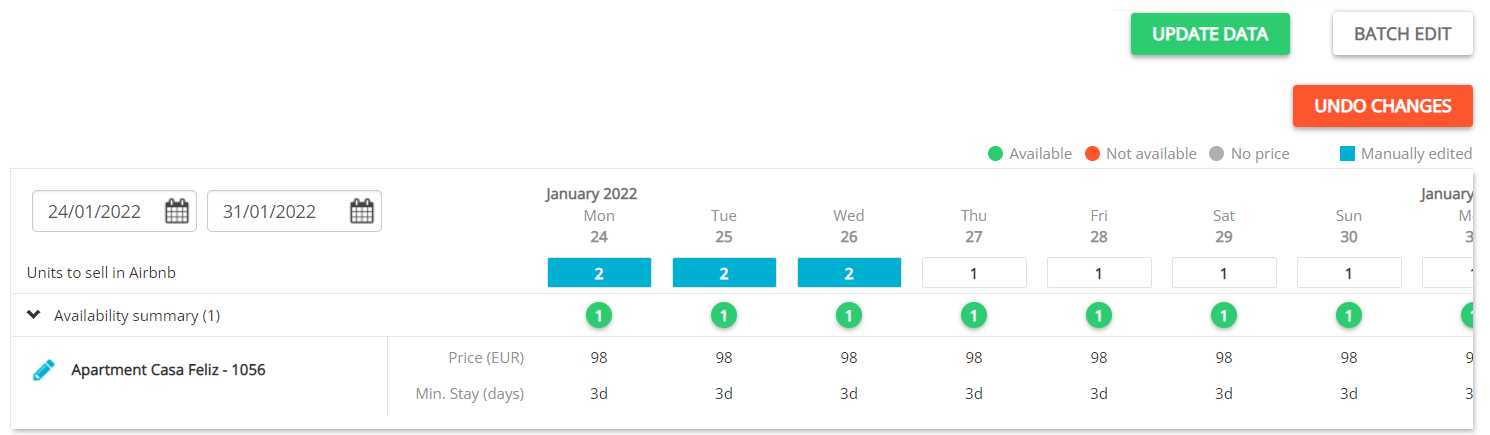Click price 98 under Wed 26
Image resolution: width=1490 pixels, height=435 pixels.
coord(849,358)
